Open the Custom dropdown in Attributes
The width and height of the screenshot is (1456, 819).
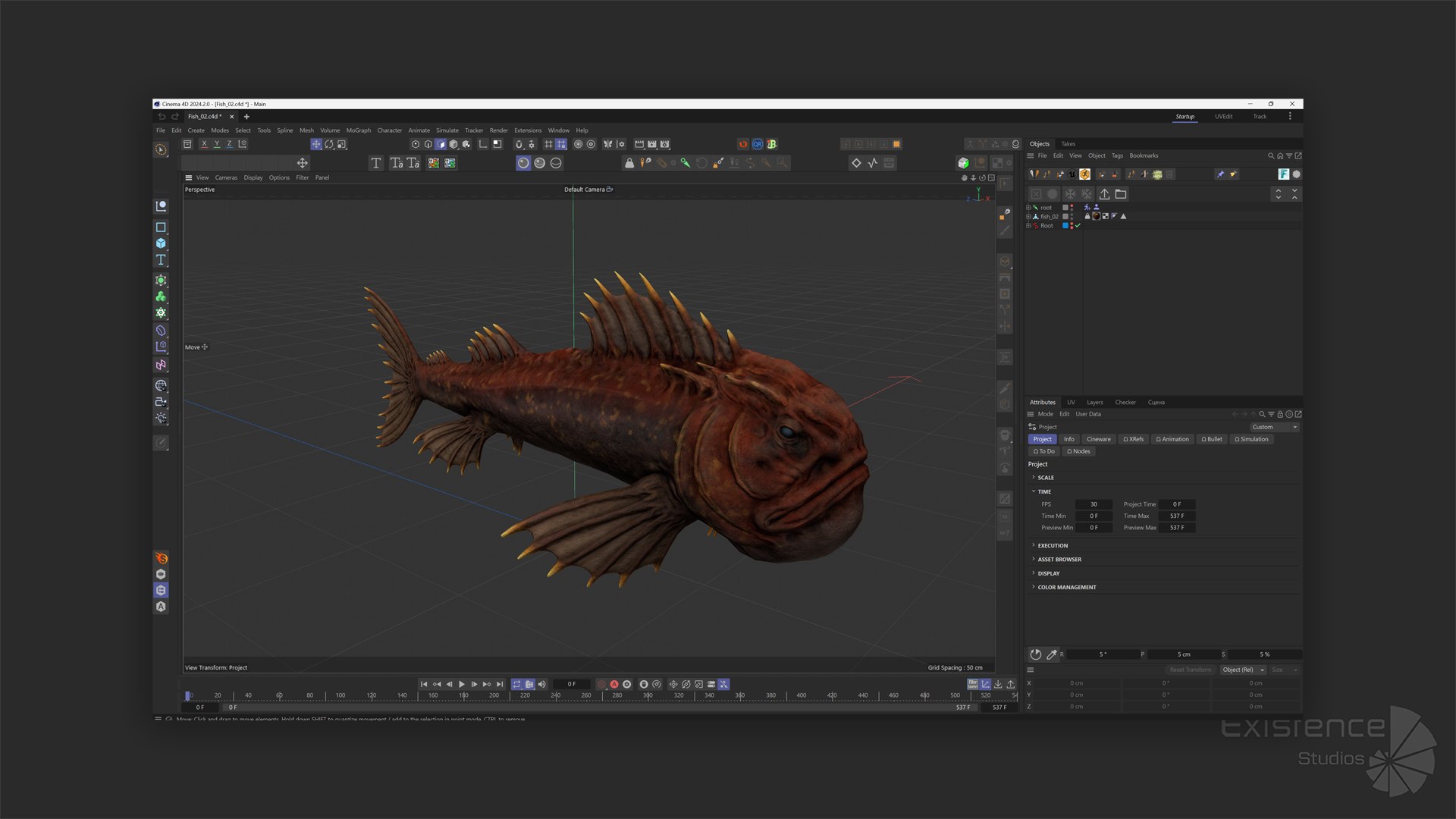tap(1275, 428)
